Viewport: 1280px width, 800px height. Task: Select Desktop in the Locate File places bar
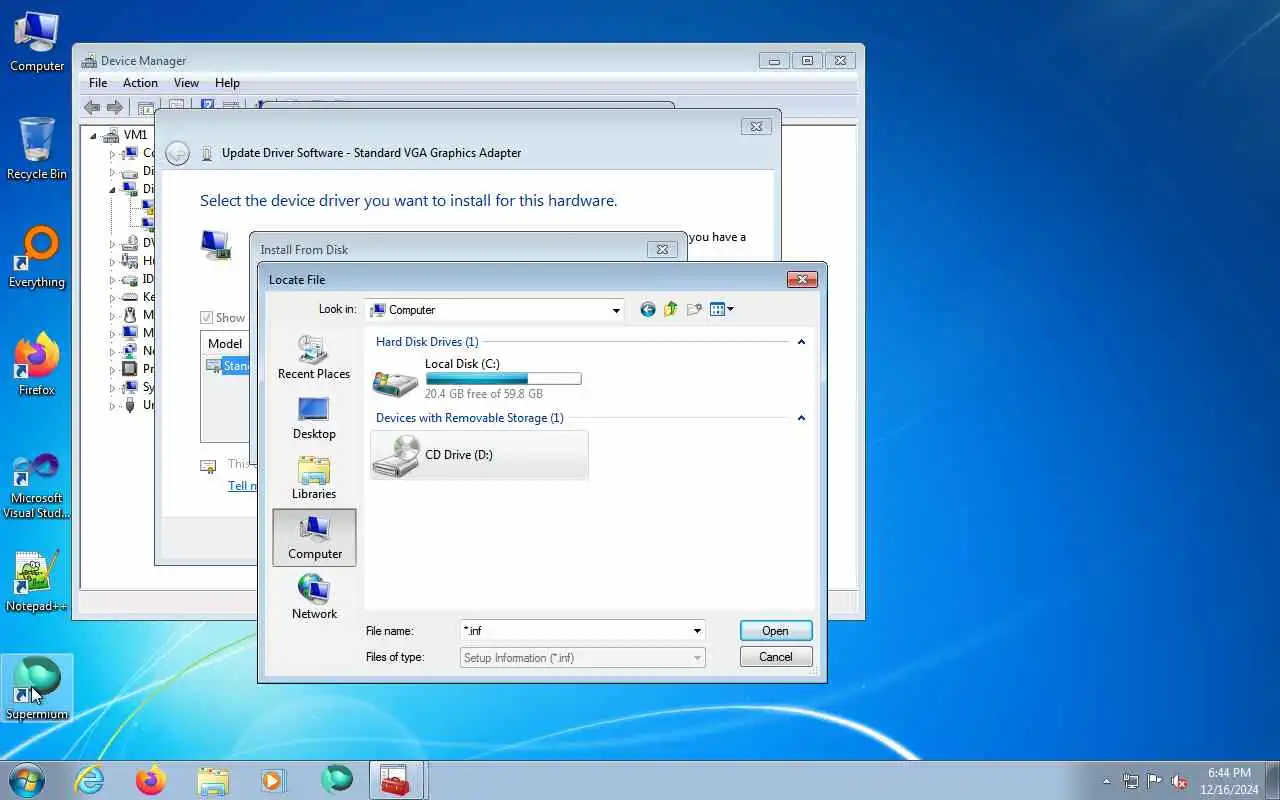click(314, 418)
